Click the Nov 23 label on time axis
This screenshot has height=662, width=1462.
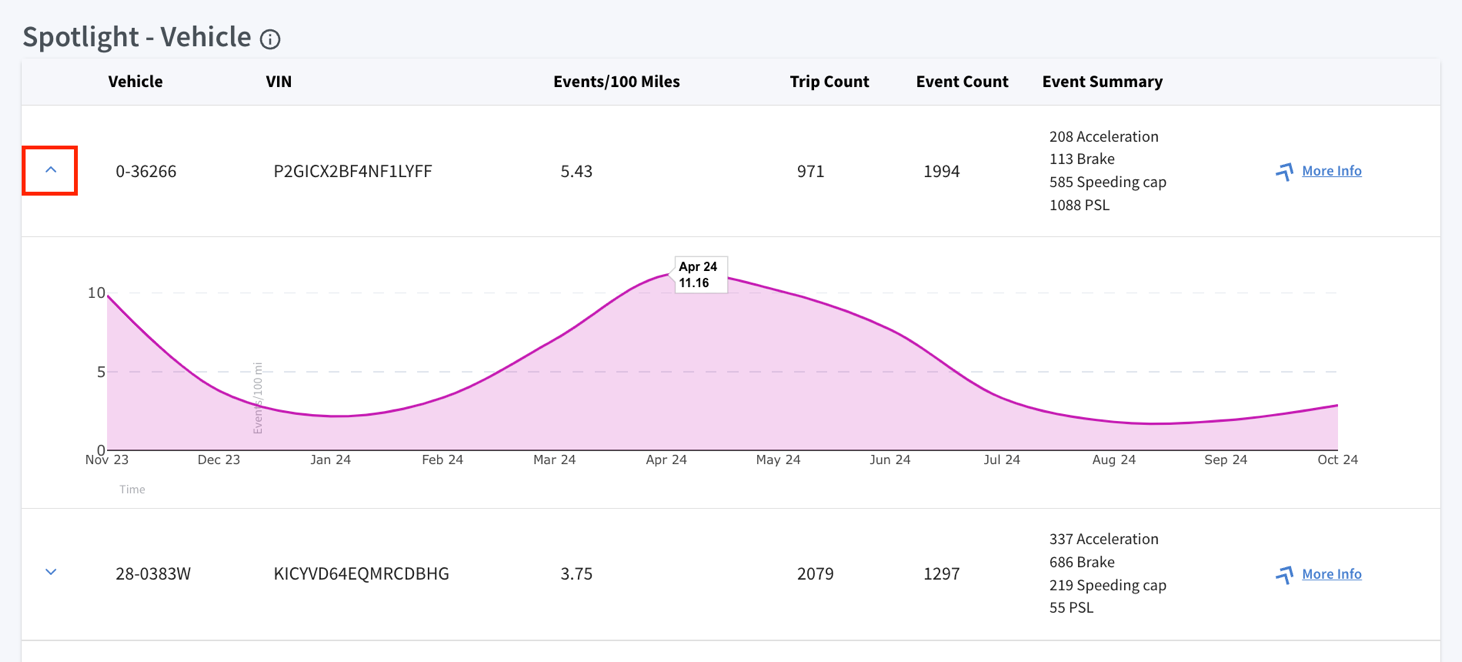(x=107, y=460)
